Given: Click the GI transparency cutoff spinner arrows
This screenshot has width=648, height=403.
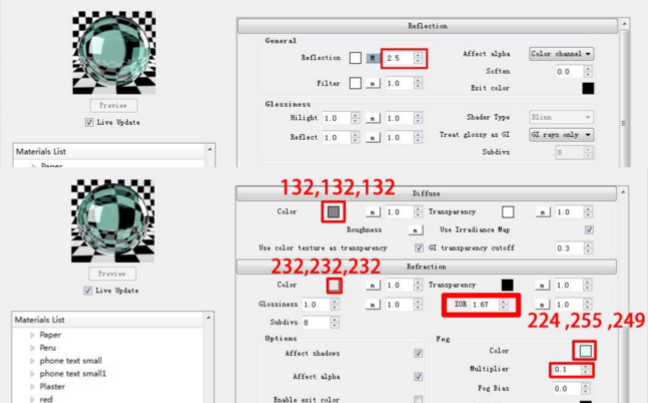Looking at the screenshot, I should pos(588,248).
